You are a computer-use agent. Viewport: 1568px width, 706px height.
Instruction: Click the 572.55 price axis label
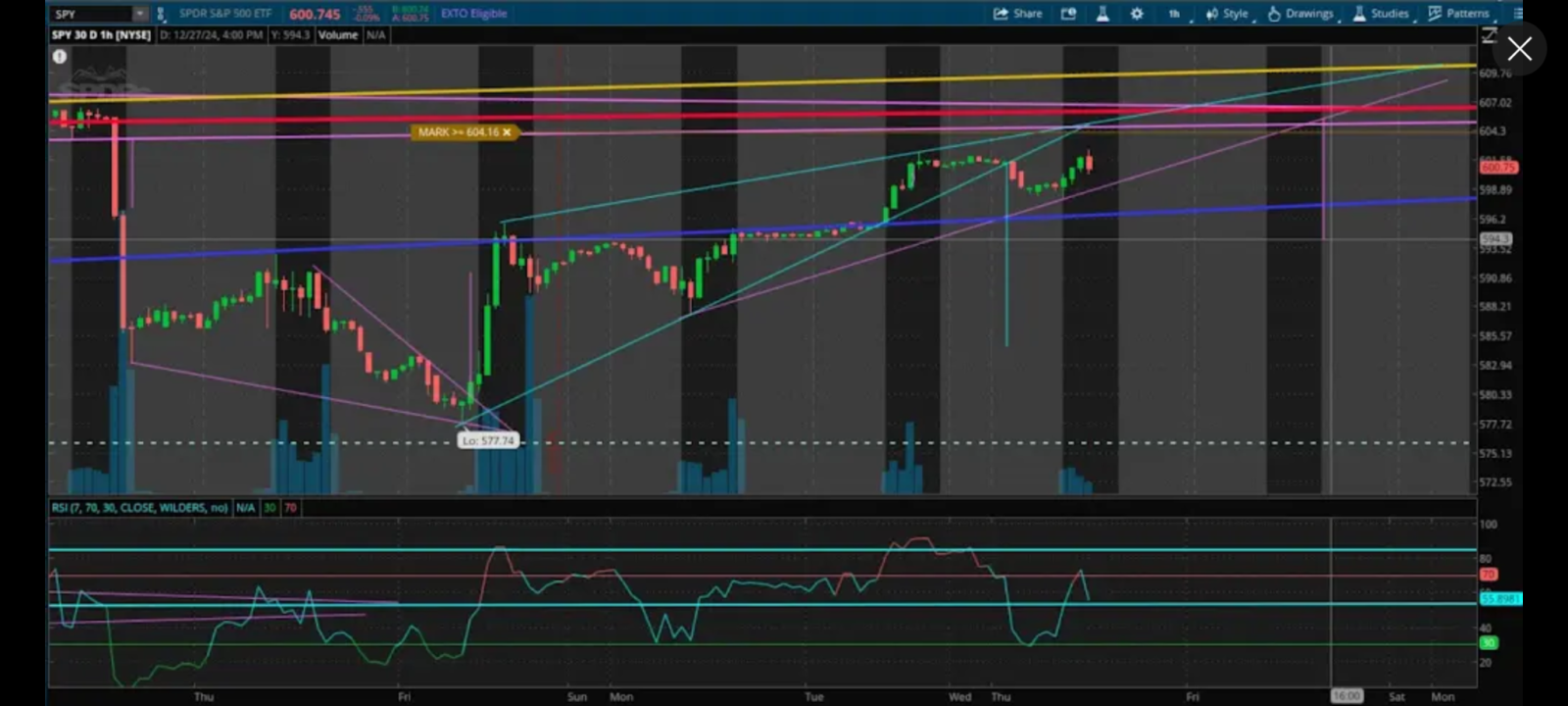point(1495,482)
